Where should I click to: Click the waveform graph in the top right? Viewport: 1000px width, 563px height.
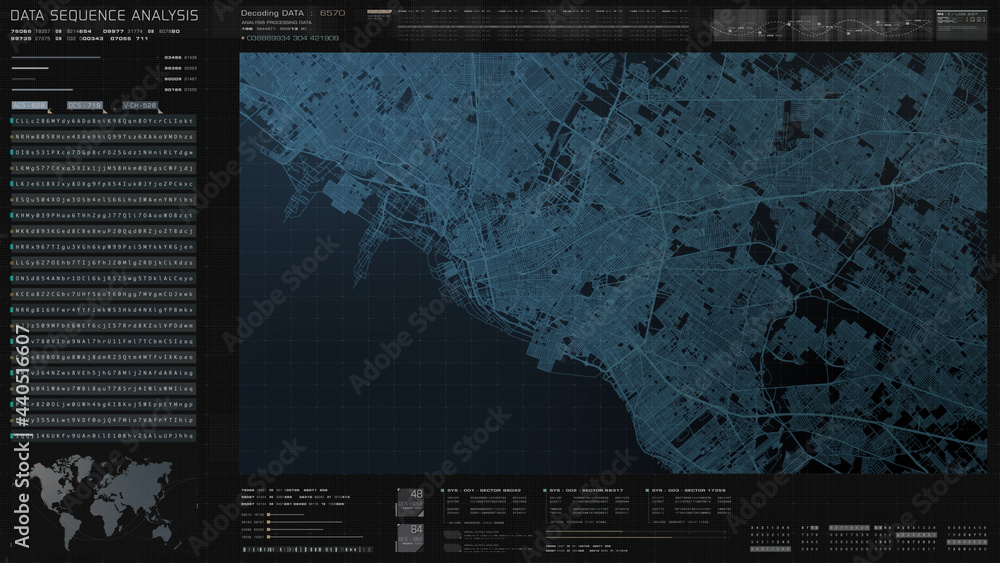coord(822,26)
